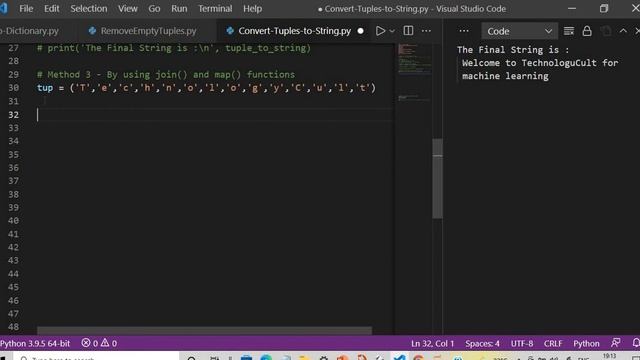This screenshot has width=640, height=360.
Task: Maximize the output panel with chevron up
Action: (x=623, y=31)
